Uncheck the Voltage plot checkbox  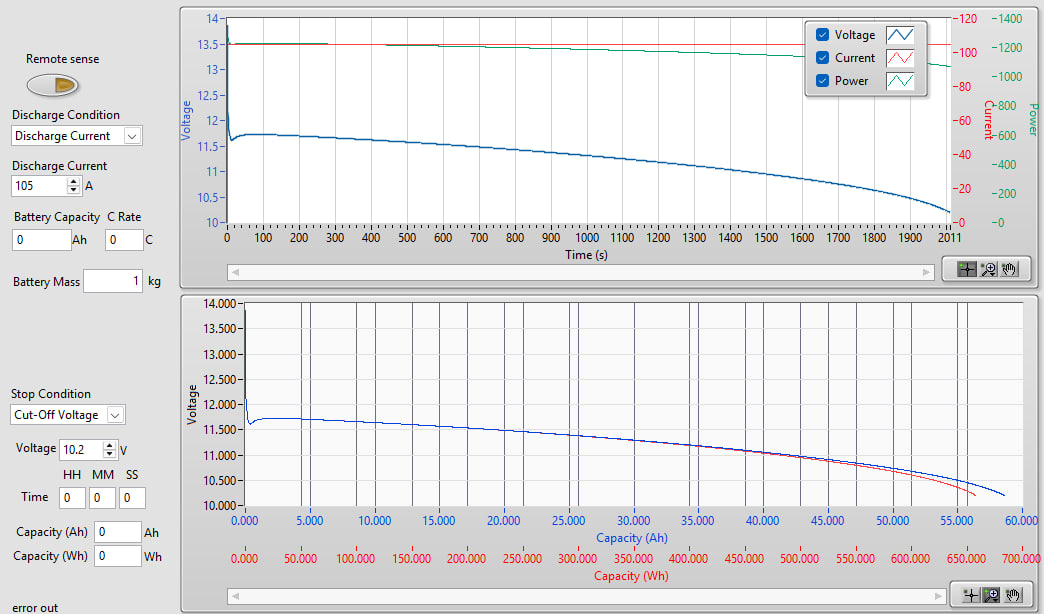click(822, 35)
